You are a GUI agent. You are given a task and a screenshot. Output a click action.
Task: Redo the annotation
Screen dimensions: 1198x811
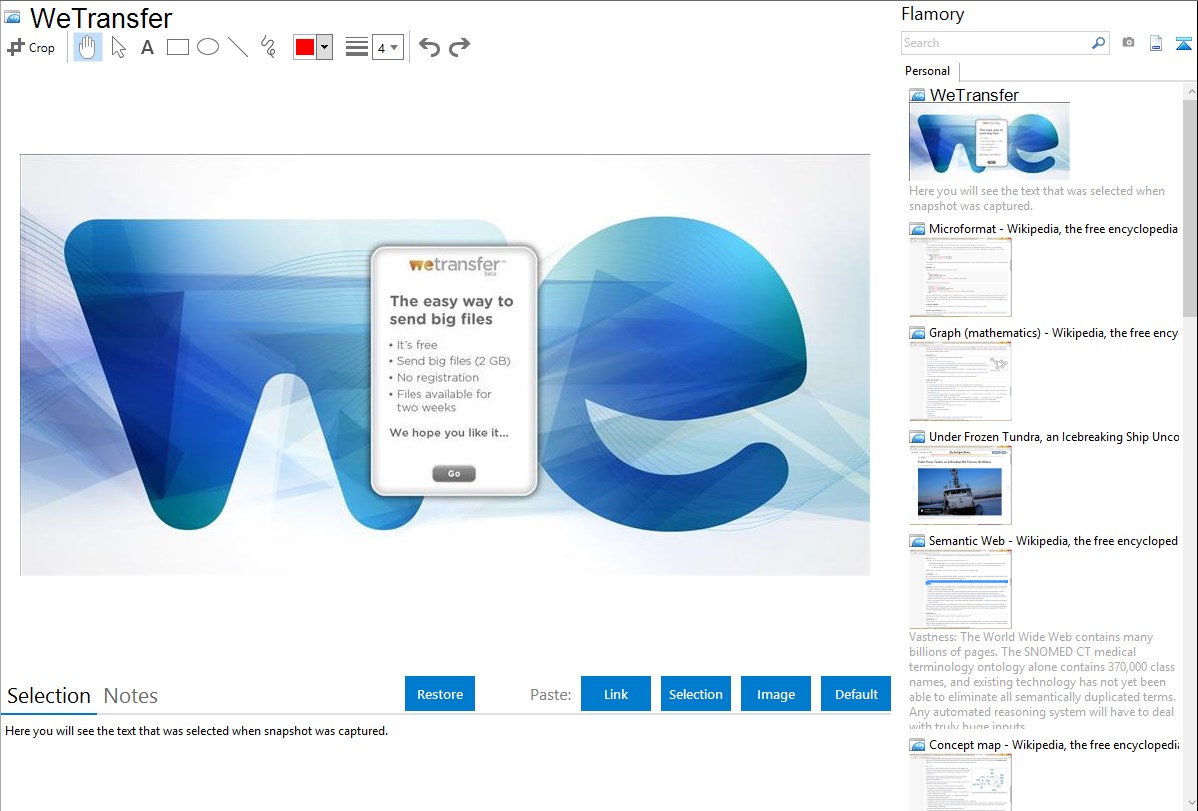pos(459,47)
